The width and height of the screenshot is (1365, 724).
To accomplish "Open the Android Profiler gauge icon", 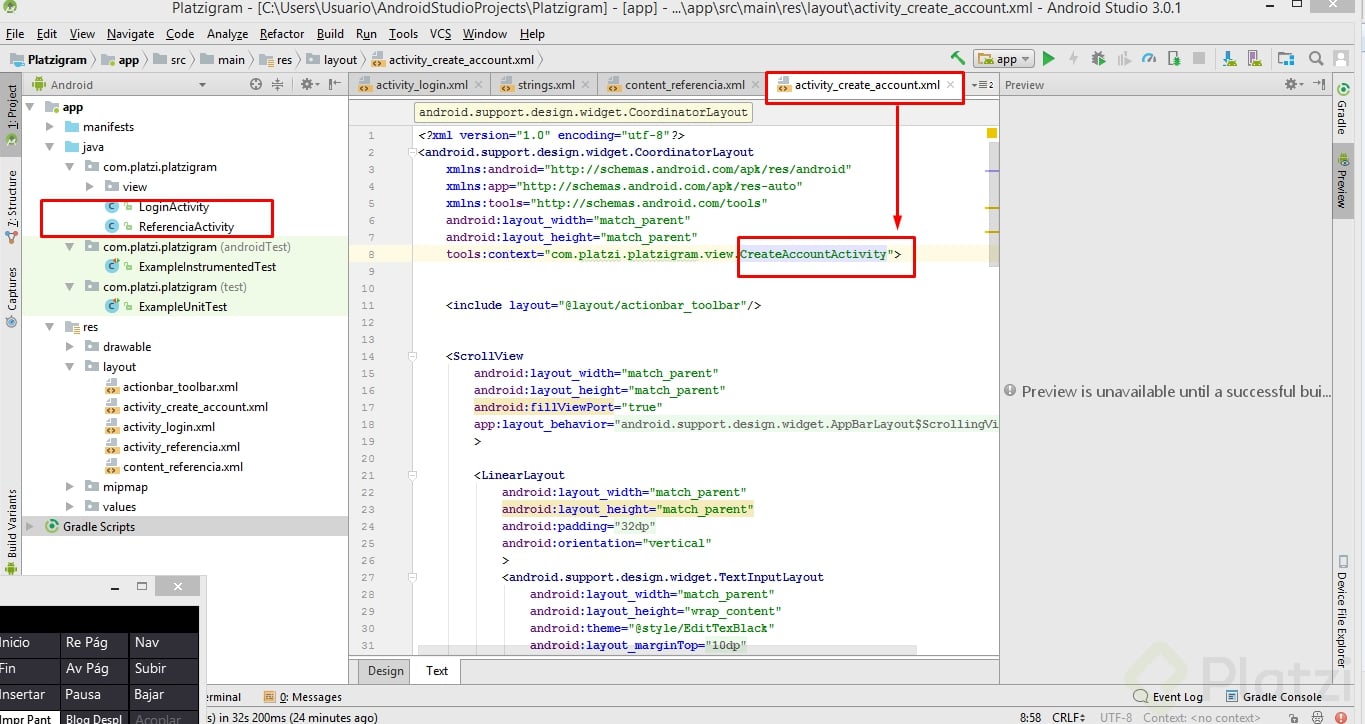I will point(1149,59).
